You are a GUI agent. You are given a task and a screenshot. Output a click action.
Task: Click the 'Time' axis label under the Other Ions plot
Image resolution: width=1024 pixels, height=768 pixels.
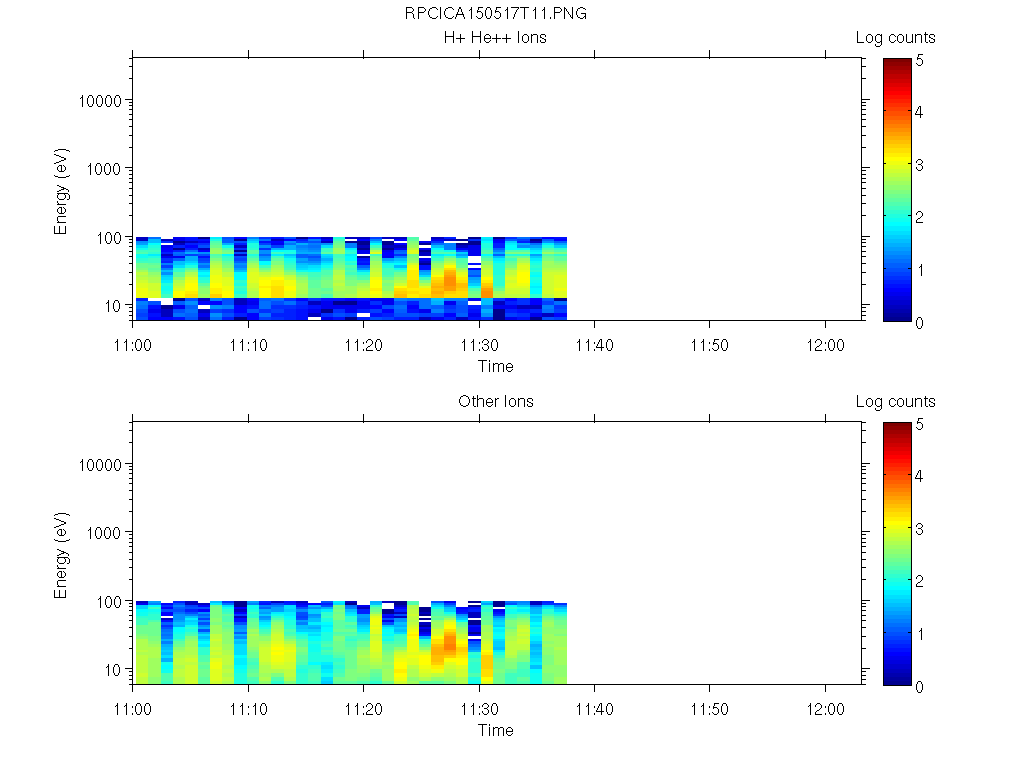496,730
